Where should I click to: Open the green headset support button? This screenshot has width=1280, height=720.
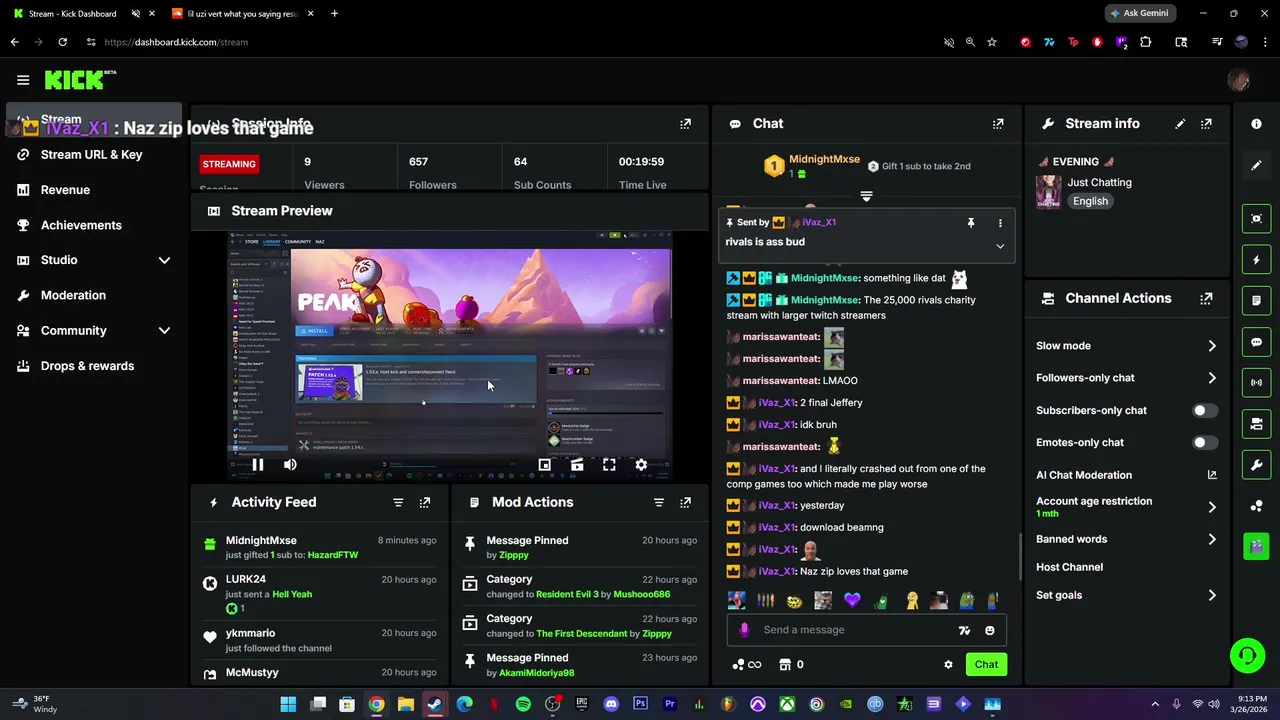point(1247,656)
